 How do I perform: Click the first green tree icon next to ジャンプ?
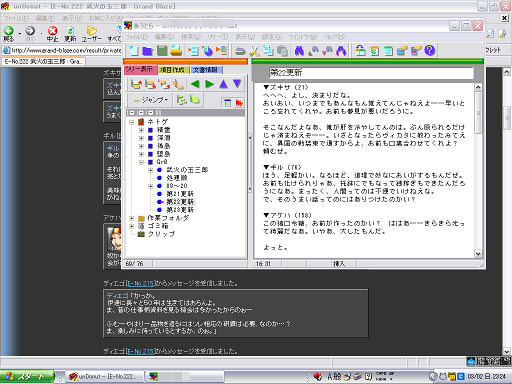(181, 100)
